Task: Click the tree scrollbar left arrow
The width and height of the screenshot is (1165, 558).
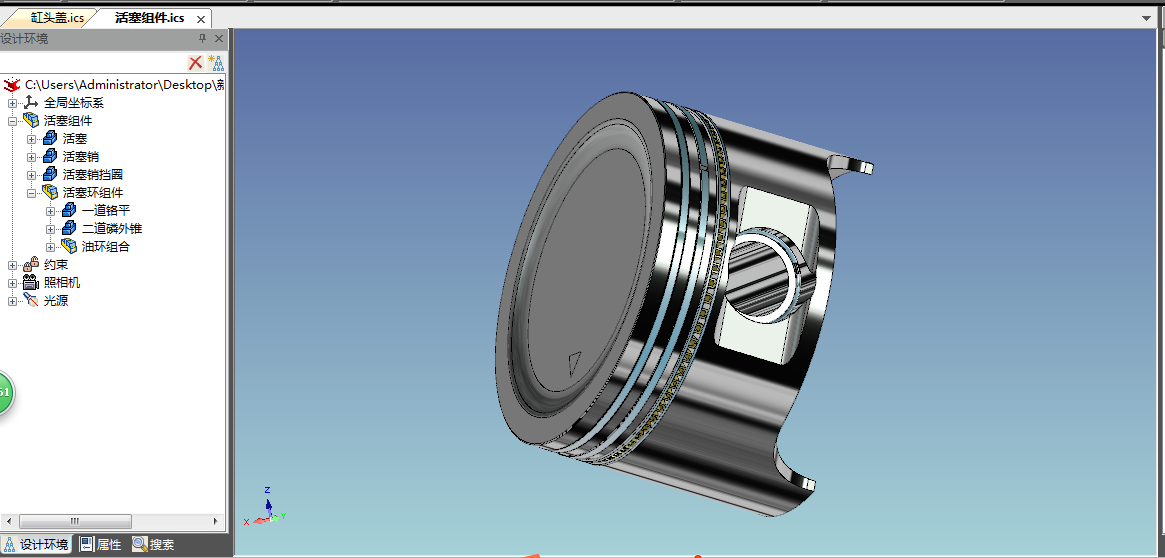Action: tap(8, 522)
